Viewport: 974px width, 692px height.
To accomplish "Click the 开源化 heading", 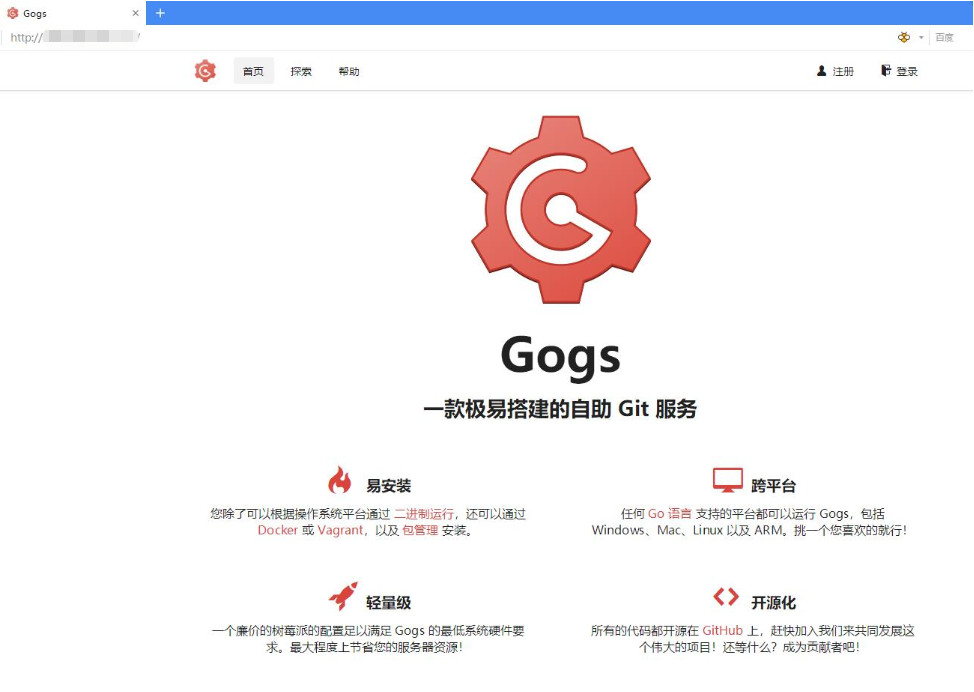I will click(773, 603).
